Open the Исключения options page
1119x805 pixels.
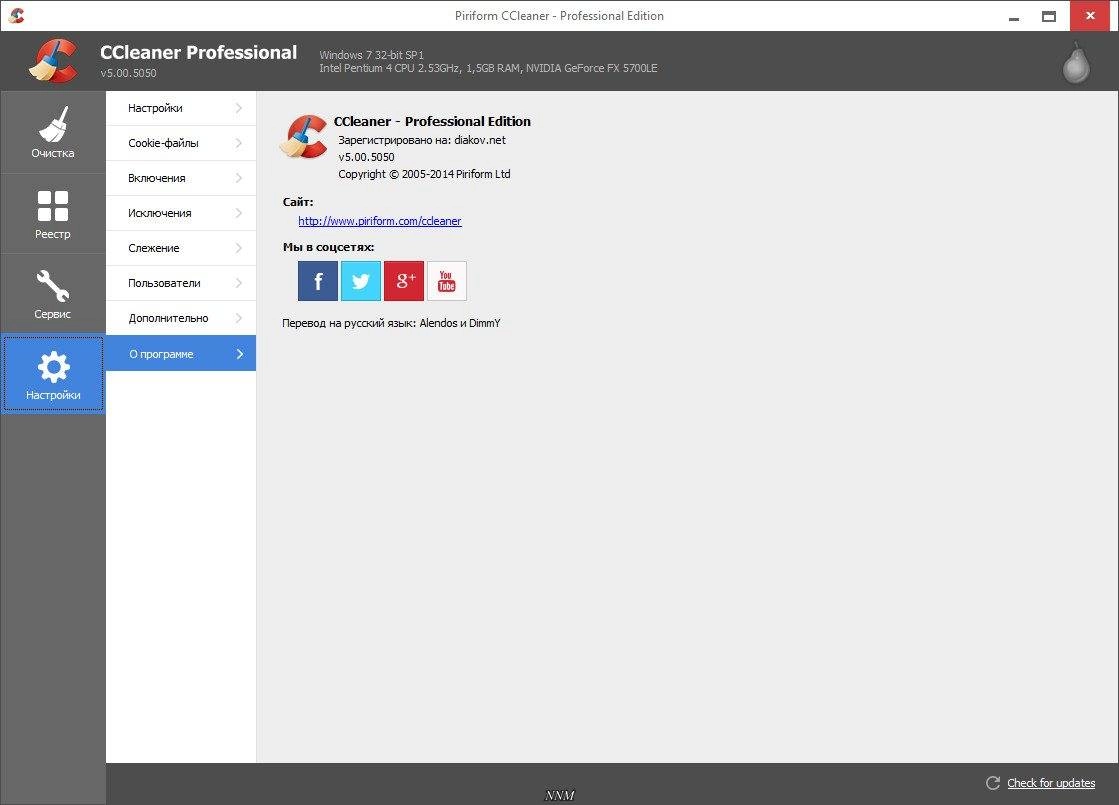(x=181, y=213)
